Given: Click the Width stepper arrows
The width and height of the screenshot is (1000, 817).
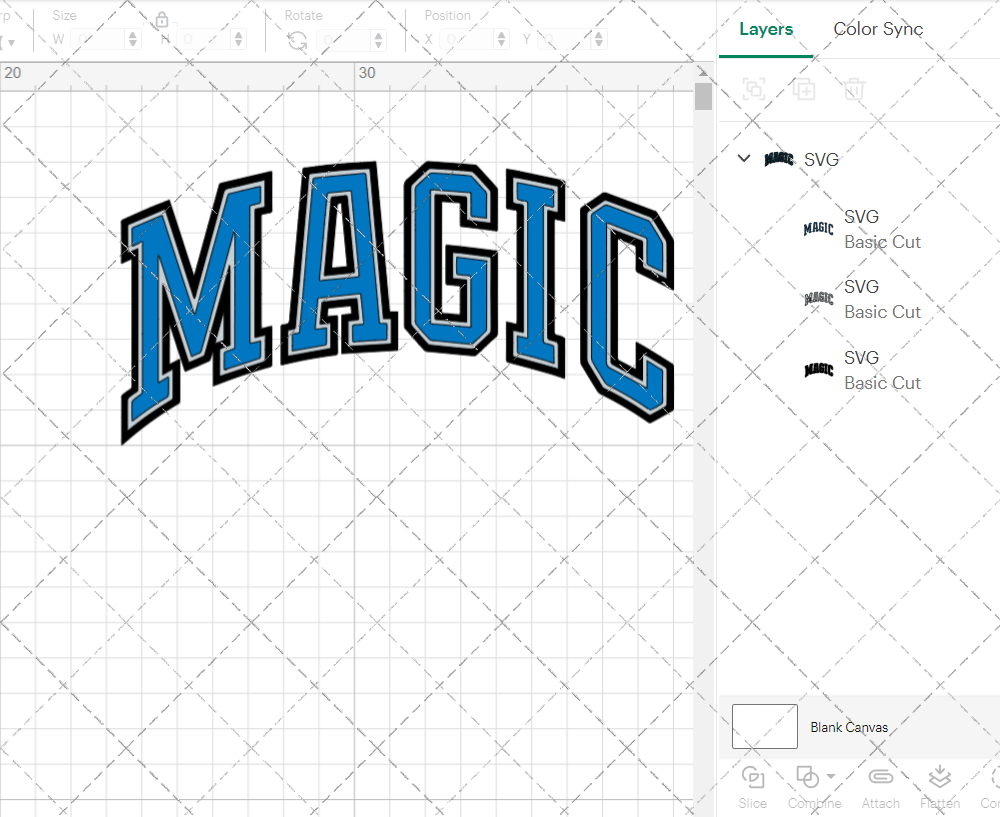Looking at the screenshot, I should click(133, 40).
